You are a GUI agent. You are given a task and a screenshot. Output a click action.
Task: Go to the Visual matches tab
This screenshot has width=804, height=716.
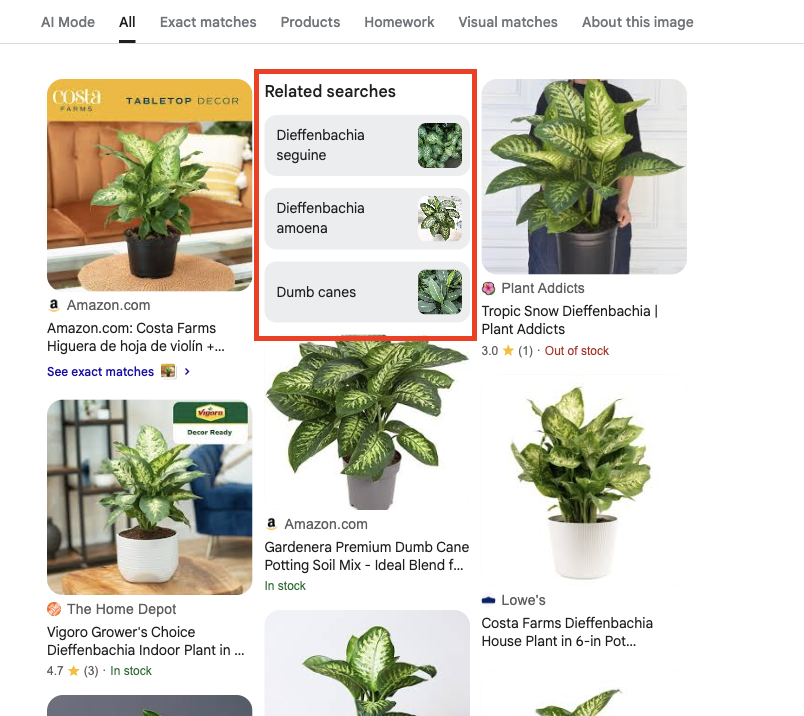pyautogui.click(x=508, y=22)
